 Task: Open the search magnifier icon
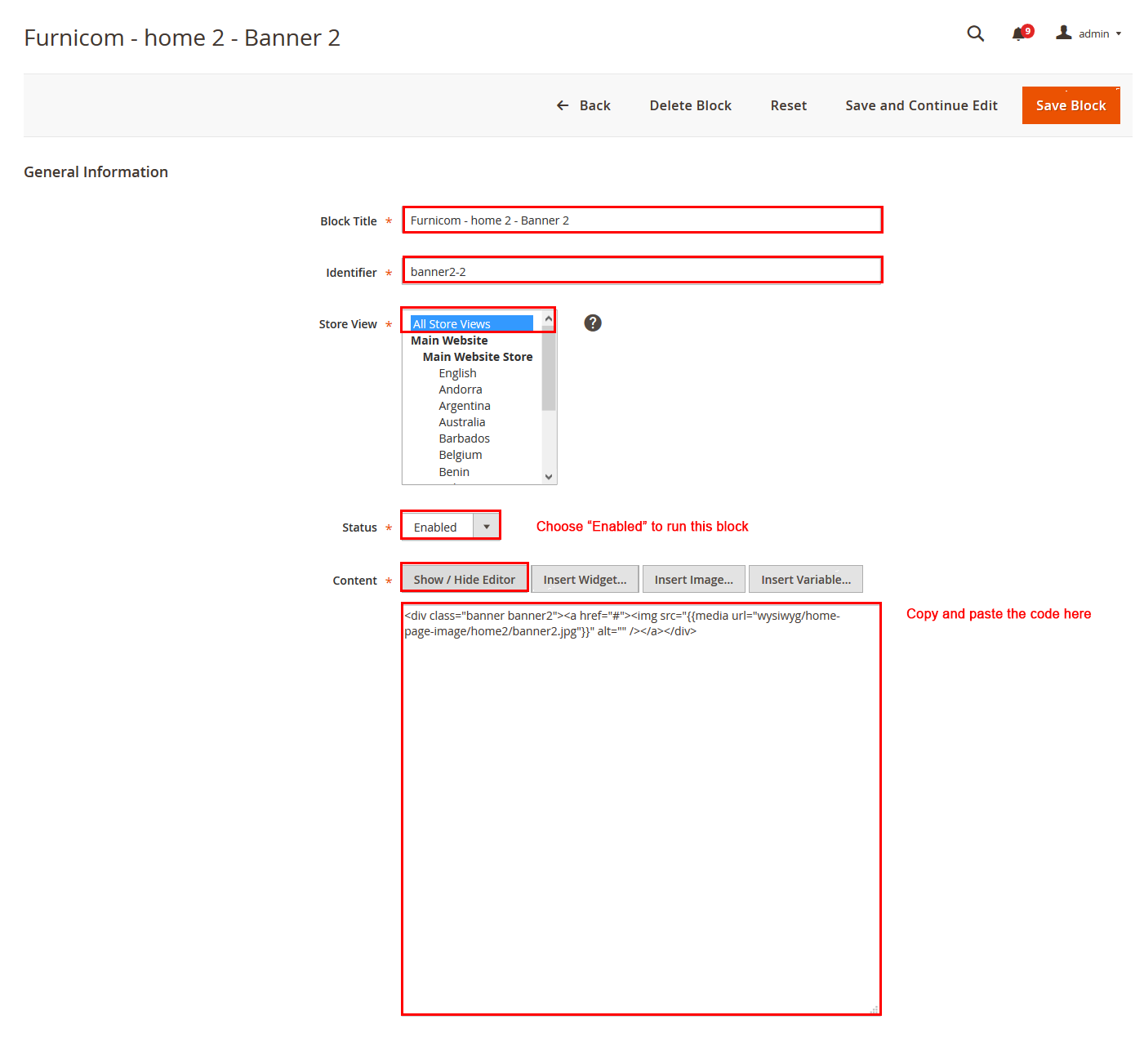(975, 33)
